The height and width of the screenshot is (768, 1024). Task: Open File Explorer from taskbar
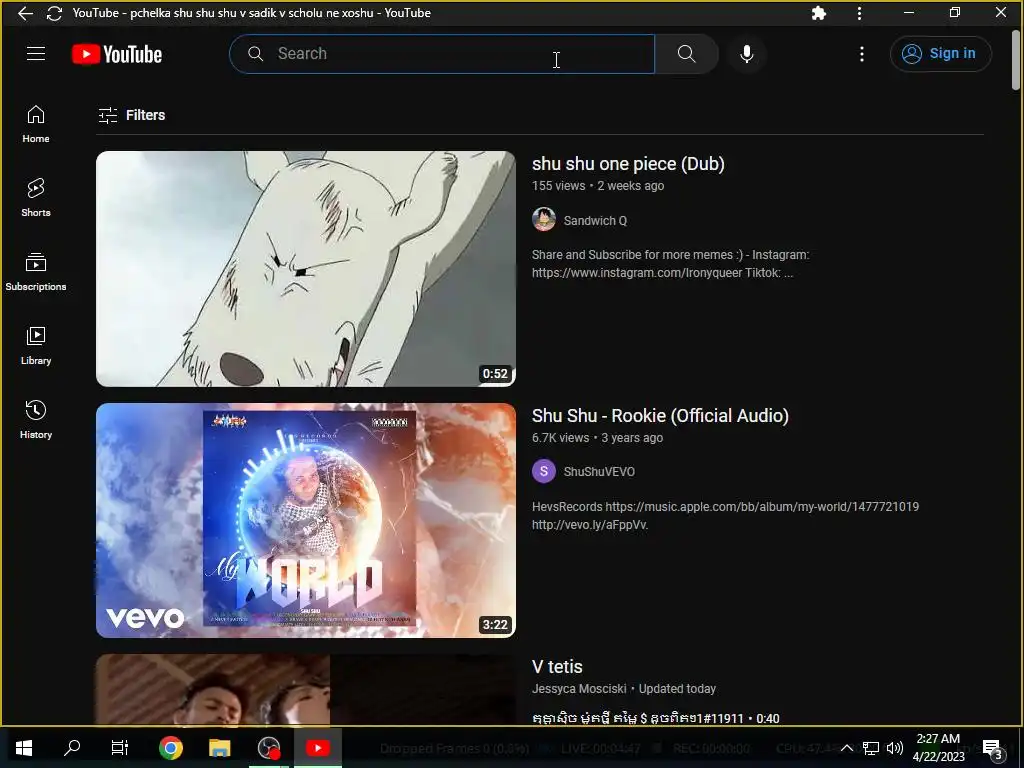[x=219, y=748]
